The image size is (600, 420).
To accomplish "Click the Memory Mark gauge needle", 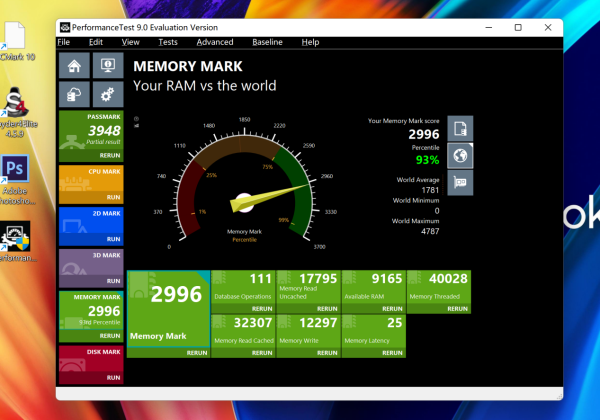I will coord(269,197).
